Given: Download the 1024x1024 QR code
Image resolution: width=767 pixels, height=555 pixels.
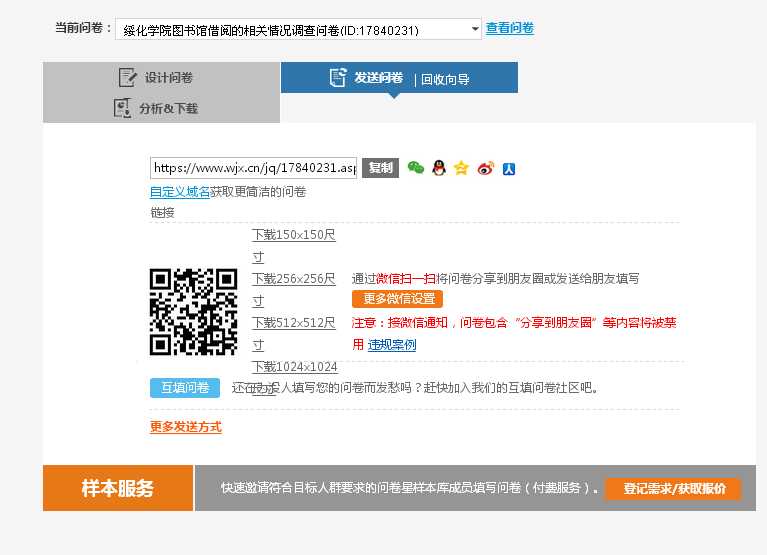Looking at the screenshot, I should pyautogui.click(x=294, y=367).
